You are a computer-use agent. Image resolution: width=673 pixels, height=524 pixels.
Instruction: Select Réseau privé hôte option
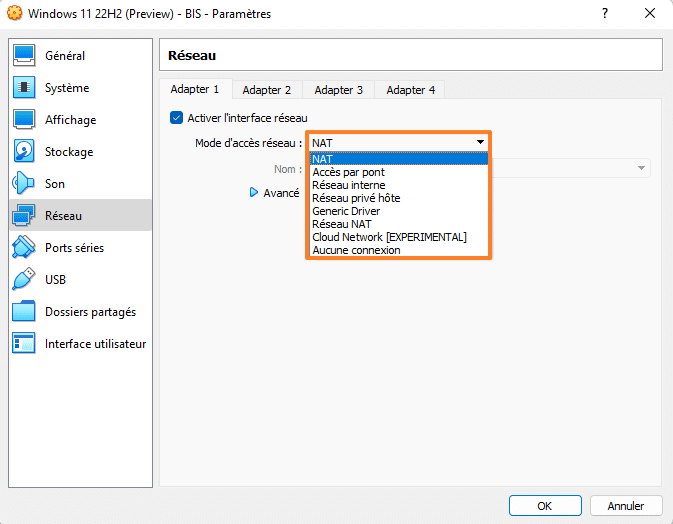399,198
